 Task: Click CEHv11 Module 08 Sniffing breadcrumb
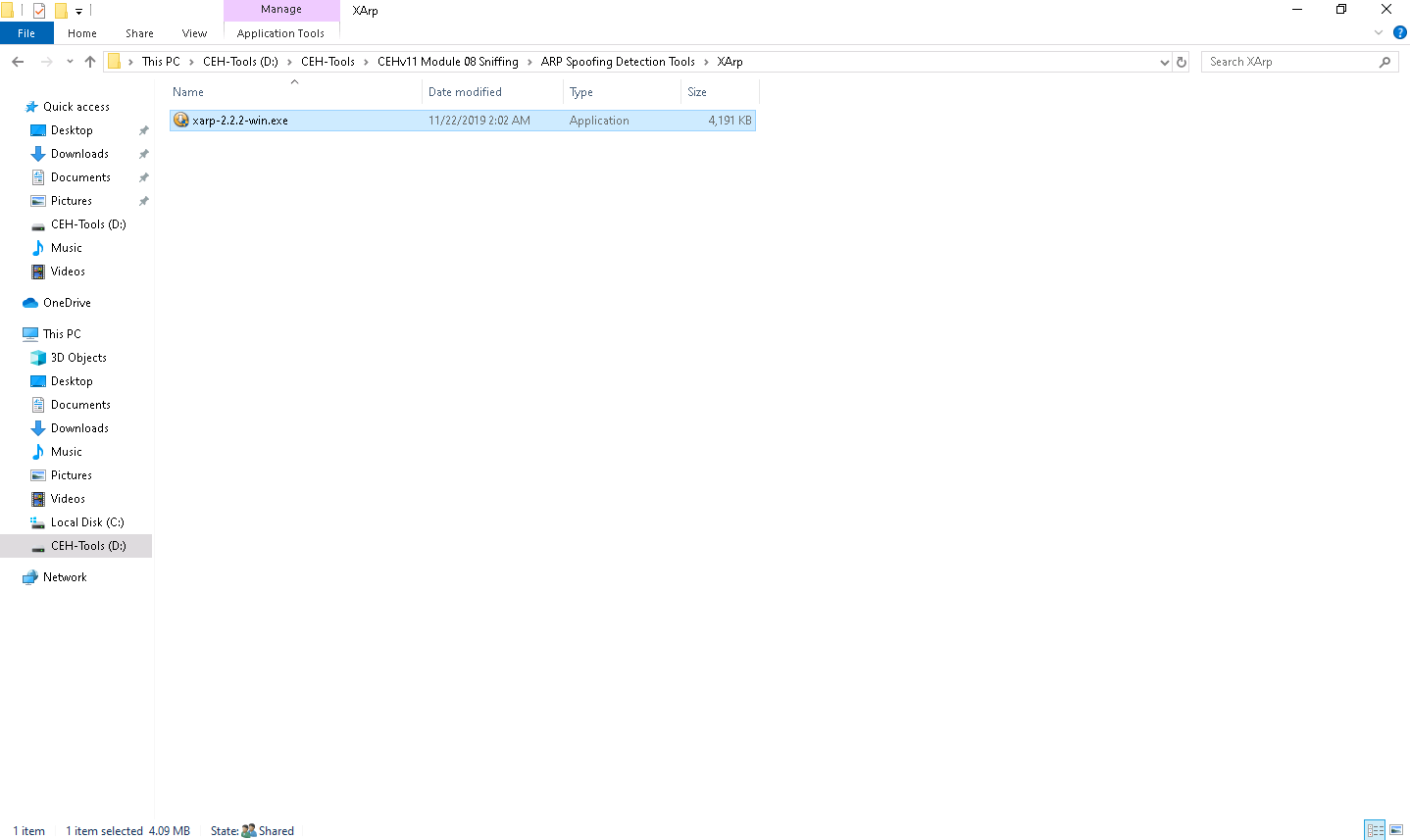point(448,62)
